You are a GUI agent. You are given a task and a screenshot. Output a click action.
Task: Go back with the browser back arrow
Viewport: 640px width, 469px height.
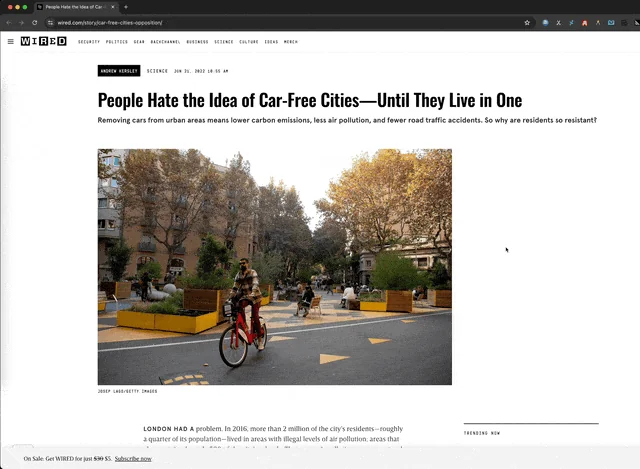pos(9,23)
